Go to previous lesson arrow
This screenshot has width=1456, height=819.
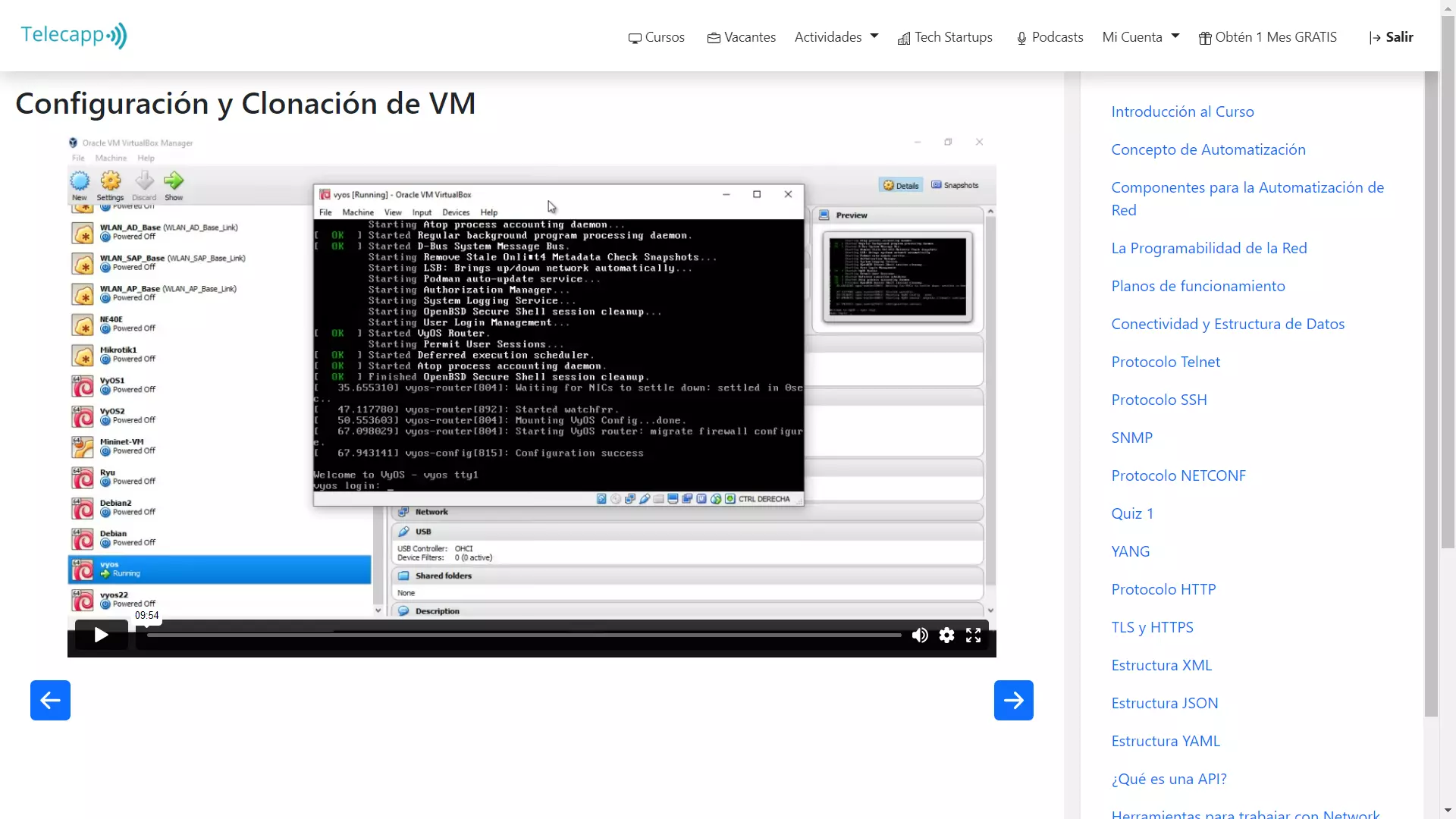click(x=50, y=700)
